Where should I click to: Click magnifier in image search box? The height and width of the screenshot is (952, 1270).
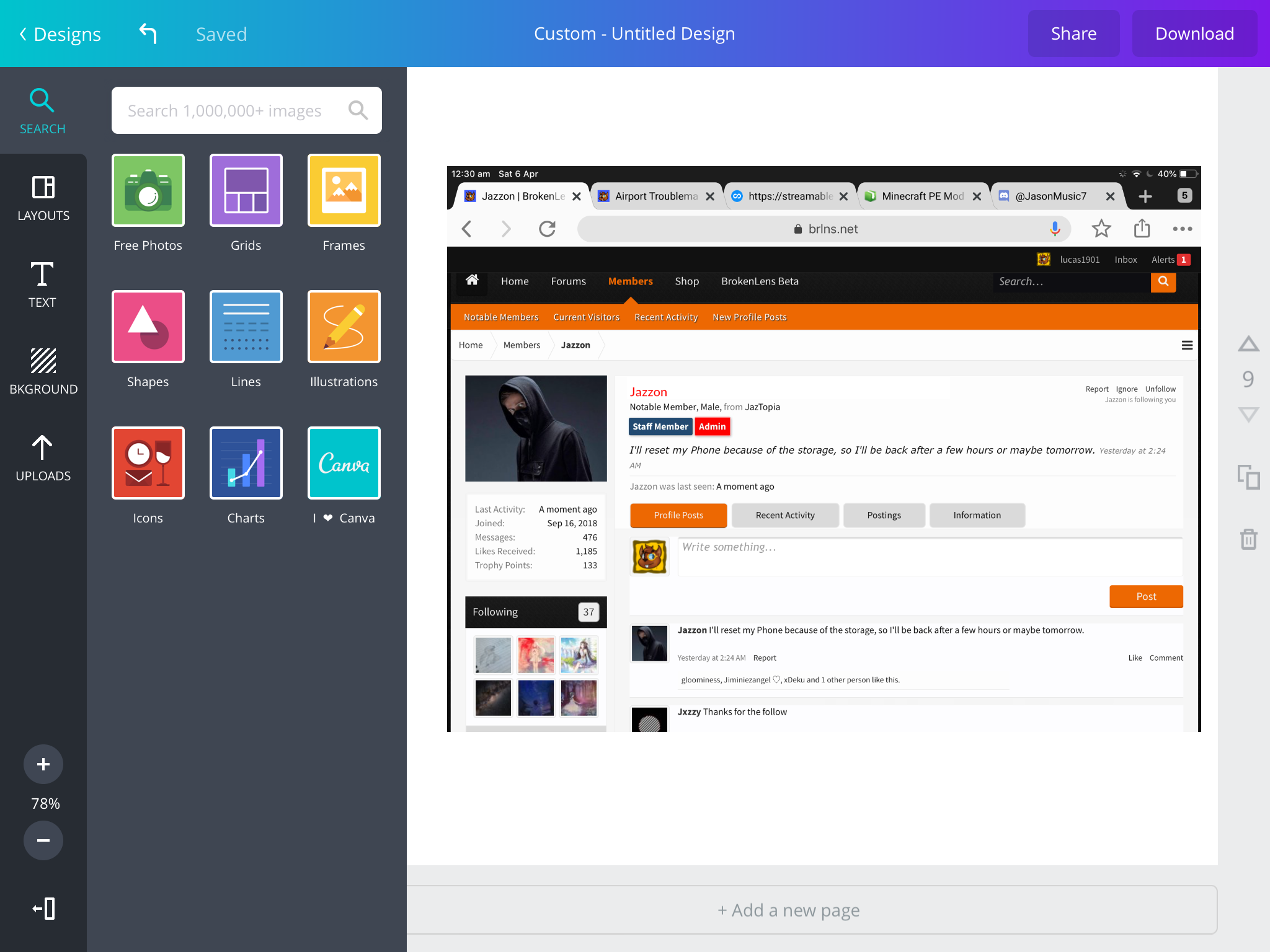coord(358,110)
